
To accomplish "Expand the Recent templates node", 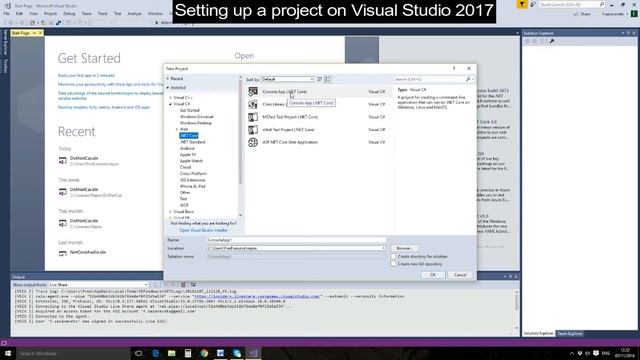I will [x=168, y=78].
